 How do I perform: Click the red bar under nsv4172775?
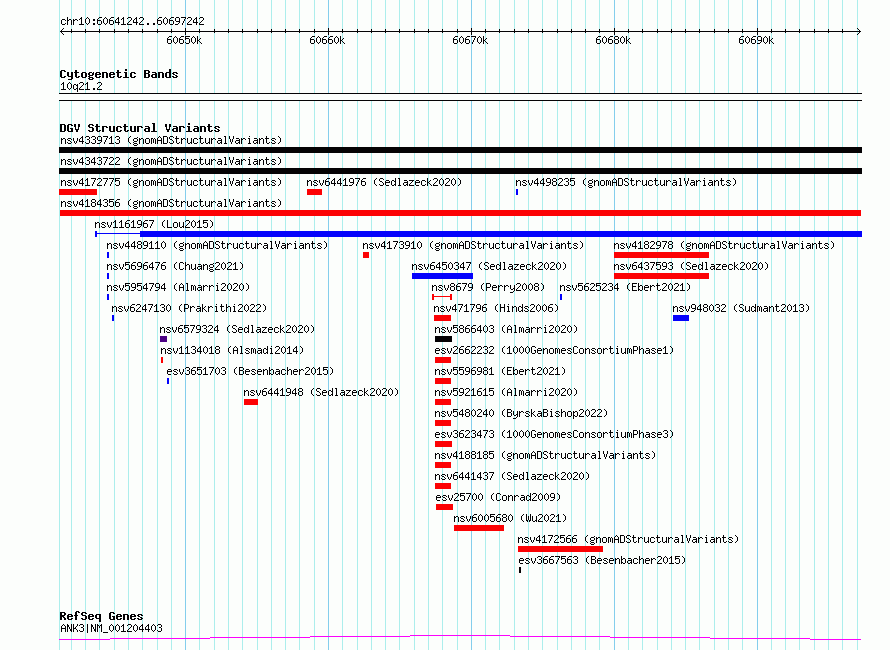(78, 192)
